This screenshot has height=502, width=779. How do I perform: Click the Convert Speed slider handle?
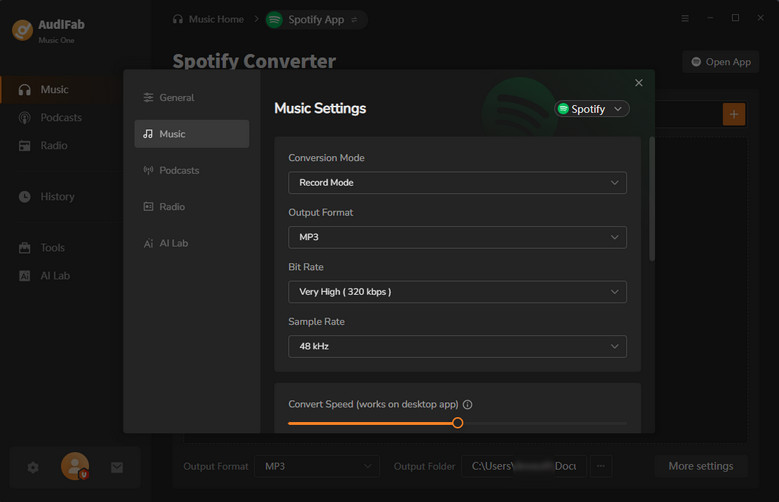(458, 423)
